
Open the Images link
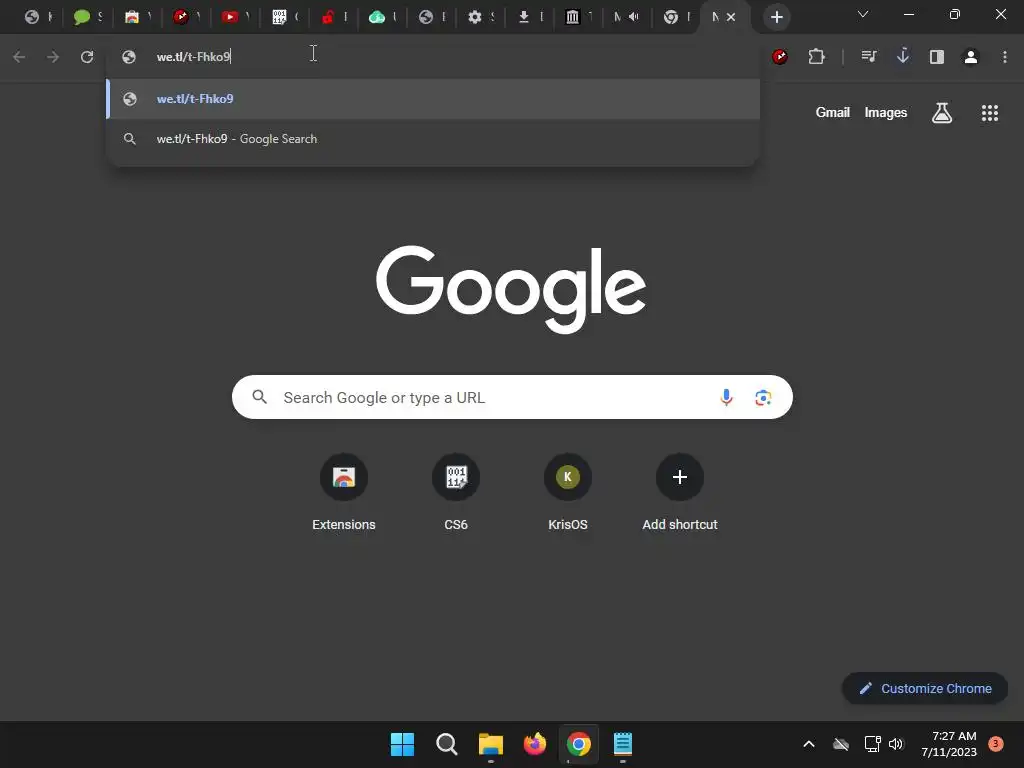click(886, 112)
